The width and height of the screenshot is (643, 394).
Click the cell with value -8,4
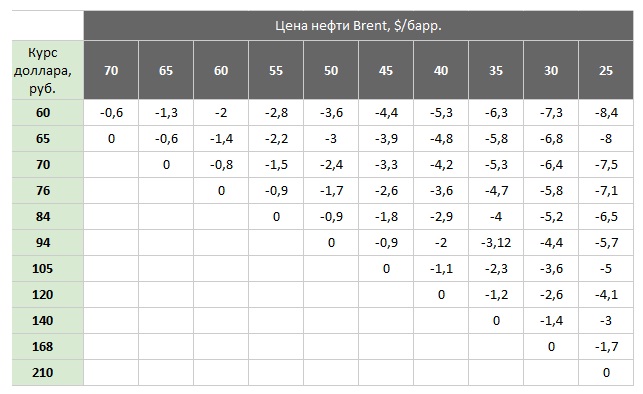[x=606, y=113]
